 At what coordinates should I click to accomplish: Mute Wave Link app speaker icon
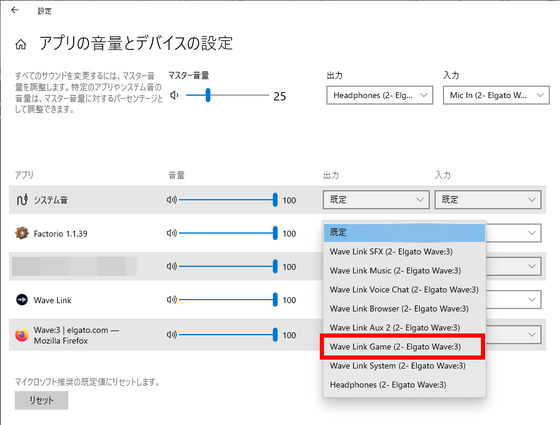click(x=171, y=300)
